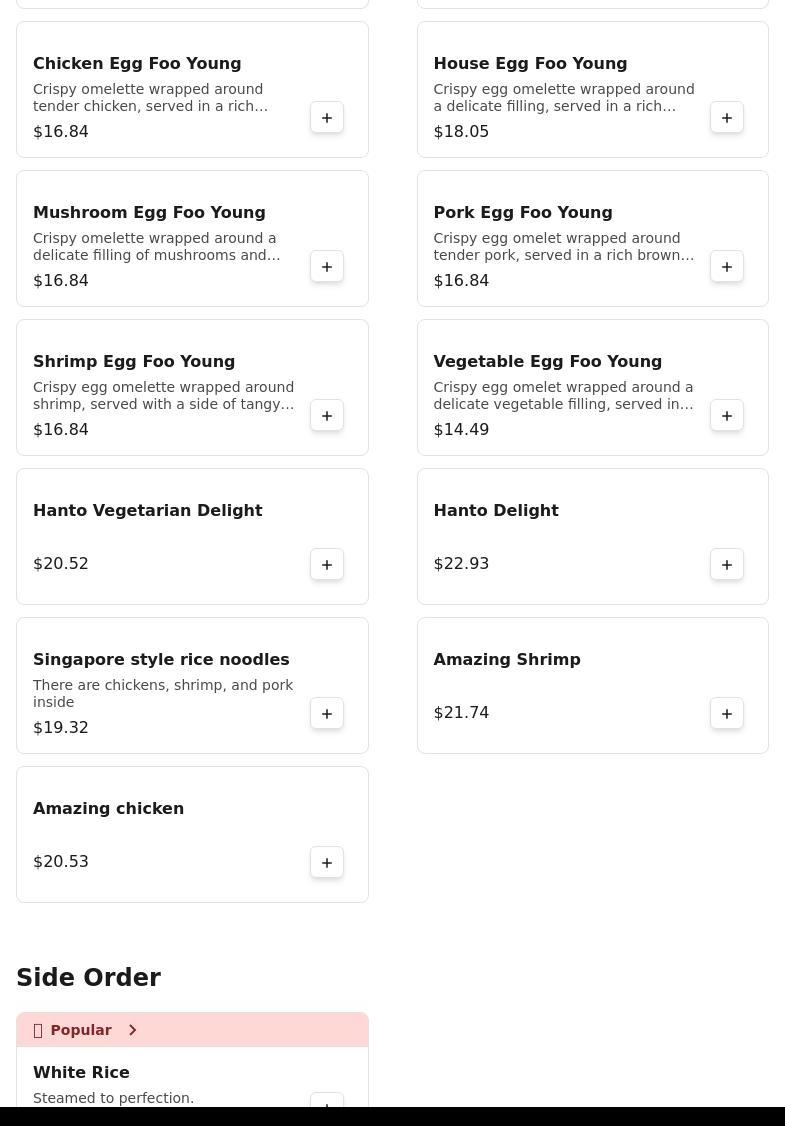
Task: Open Vegetable Egg Foo Young description text
Action: pos(563,396)
